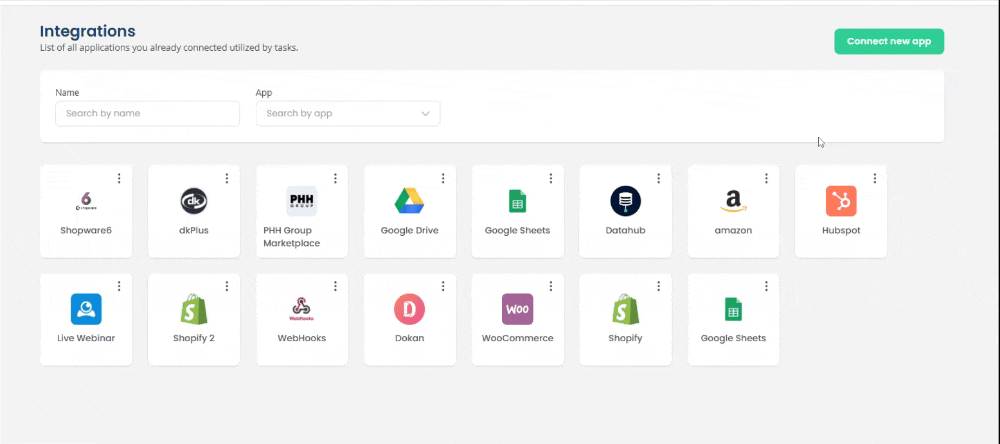Click the WebHooks logo icon
The height and width of the screenshot is (444, 1000).
302,309
